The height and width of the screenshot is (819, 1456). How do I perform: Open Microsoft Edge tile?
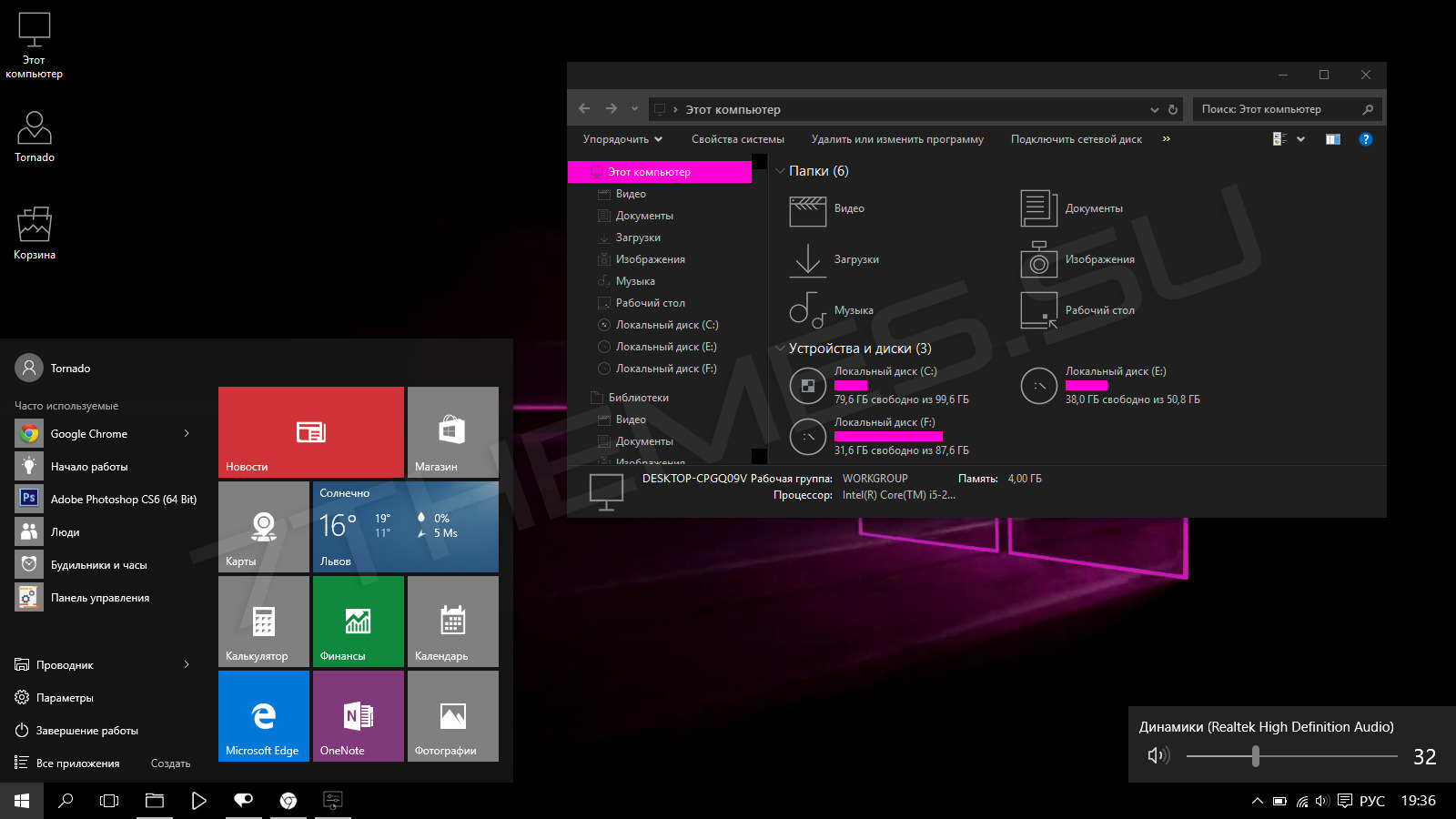264,715
